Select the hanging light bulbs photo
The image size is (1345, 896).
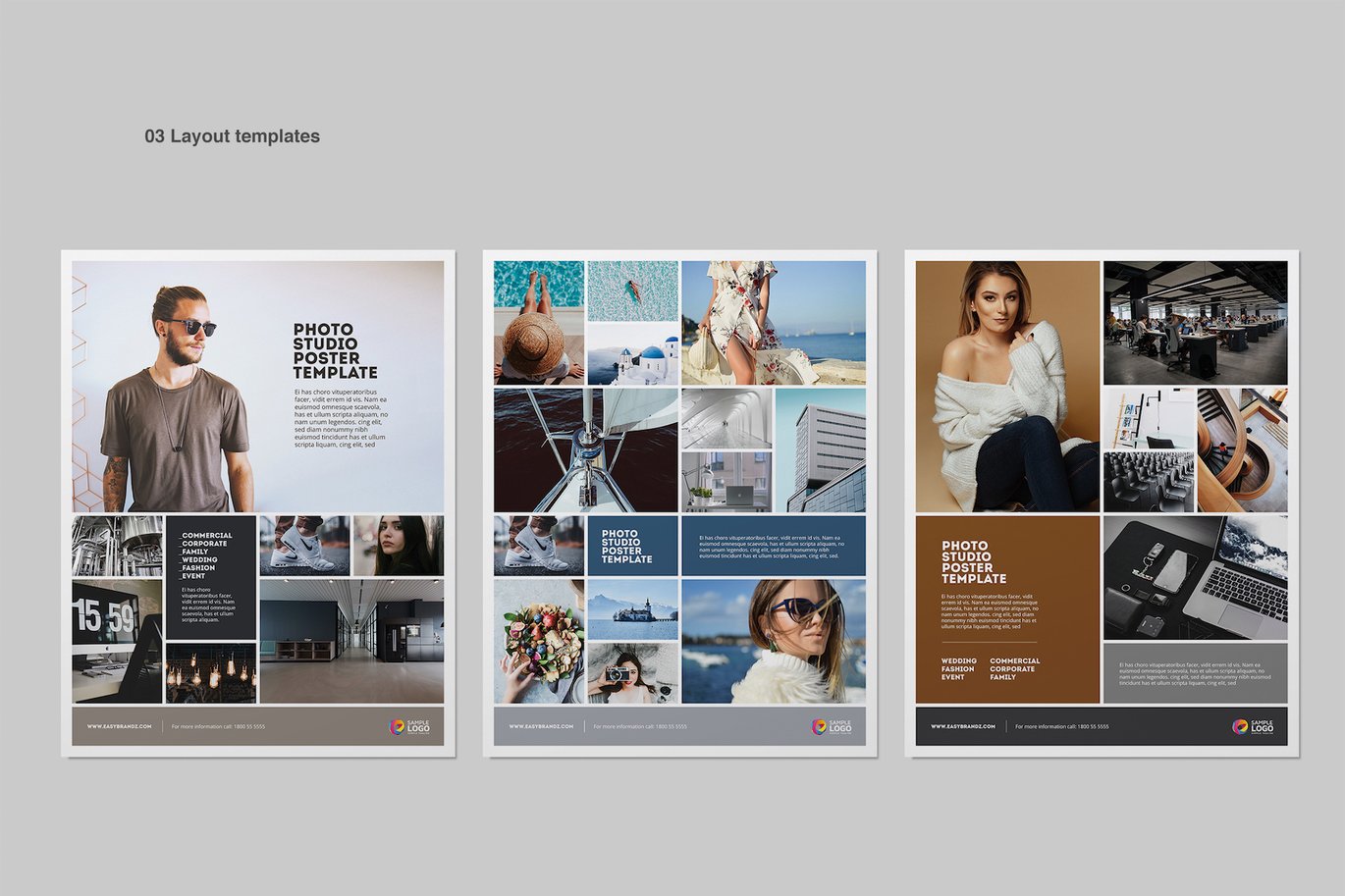tap(211, 673)
